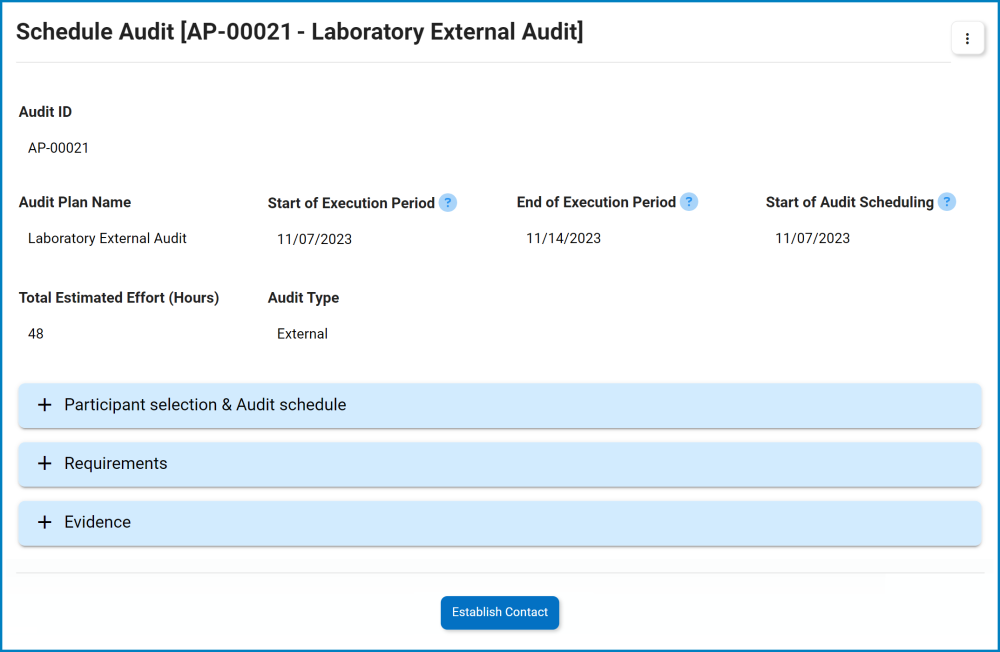Click the Total Estimated Effort (Hours) label
Screen dimensions: 1000x652
click(119, 297)
